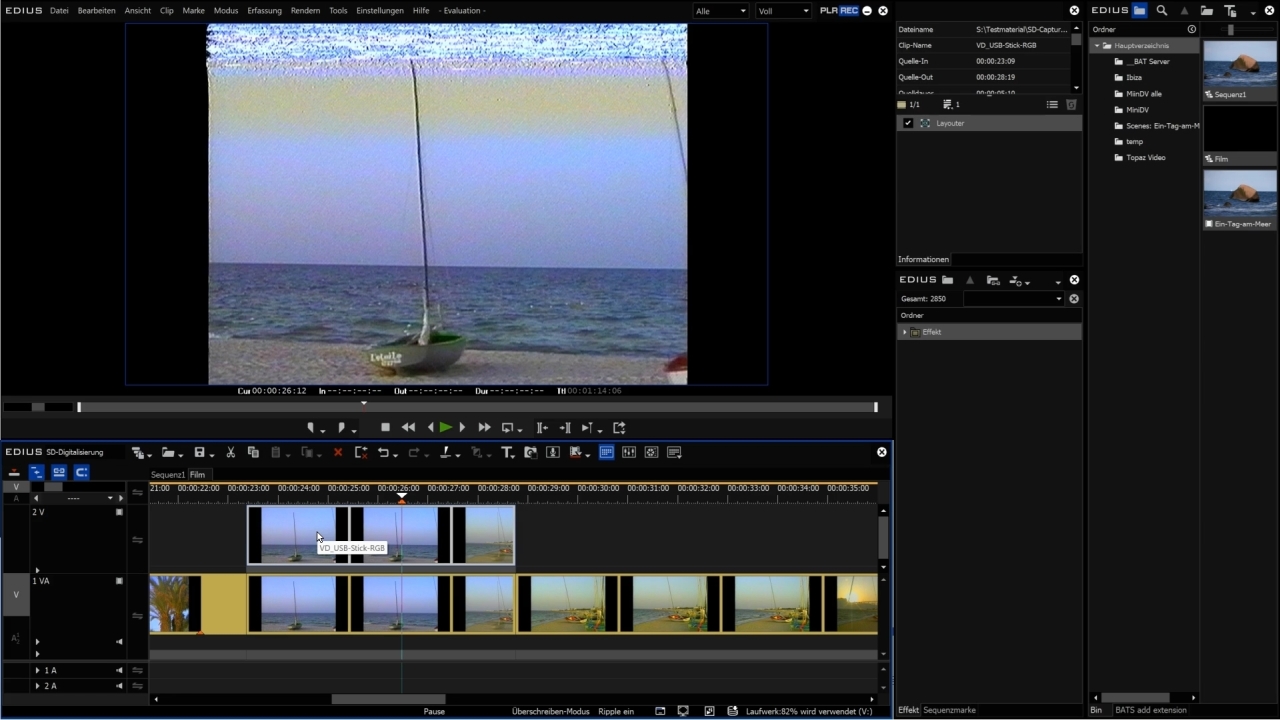Click the copy icon next to the scissors

coord(253,452)
